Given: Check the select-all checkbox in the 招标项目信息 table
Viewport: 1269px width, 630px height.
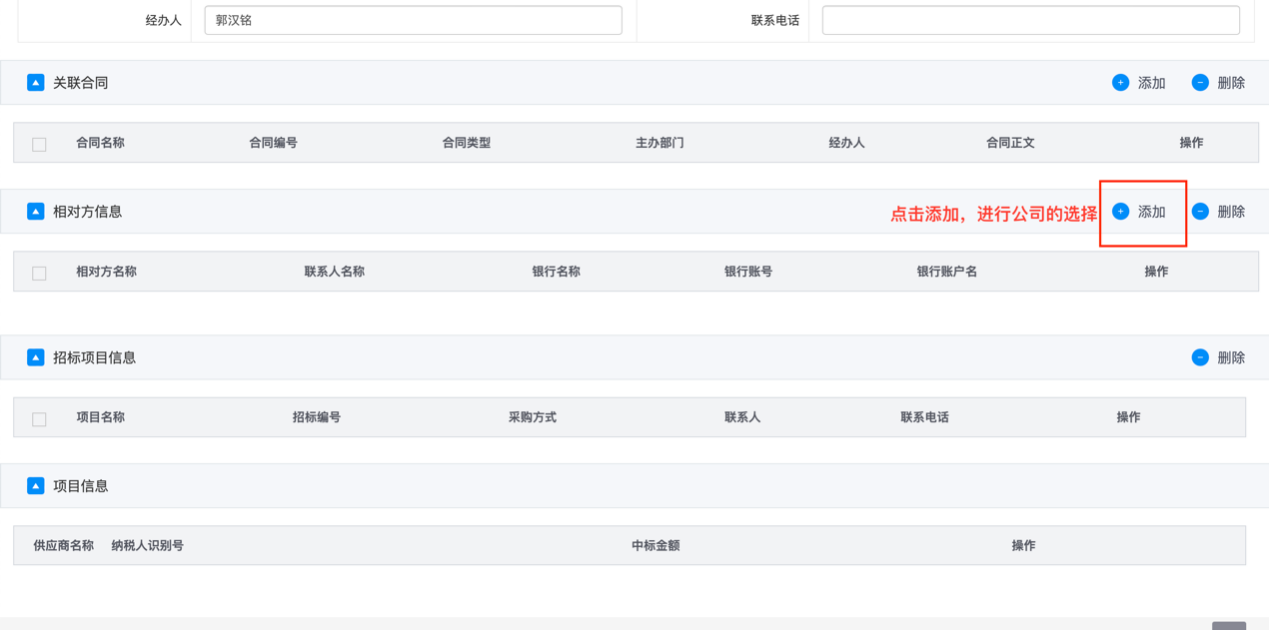Looking at the screenshot, I should 38,418.
